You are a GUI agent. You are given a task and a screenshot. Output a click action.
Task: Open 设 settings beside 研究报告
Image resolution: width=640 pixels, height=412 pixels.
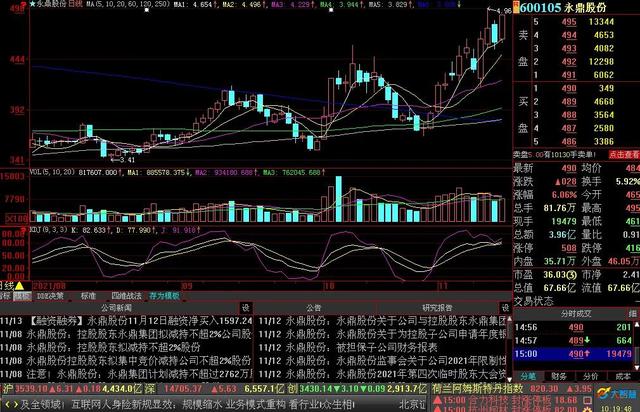pyautogui.click(x=505, y=307)
